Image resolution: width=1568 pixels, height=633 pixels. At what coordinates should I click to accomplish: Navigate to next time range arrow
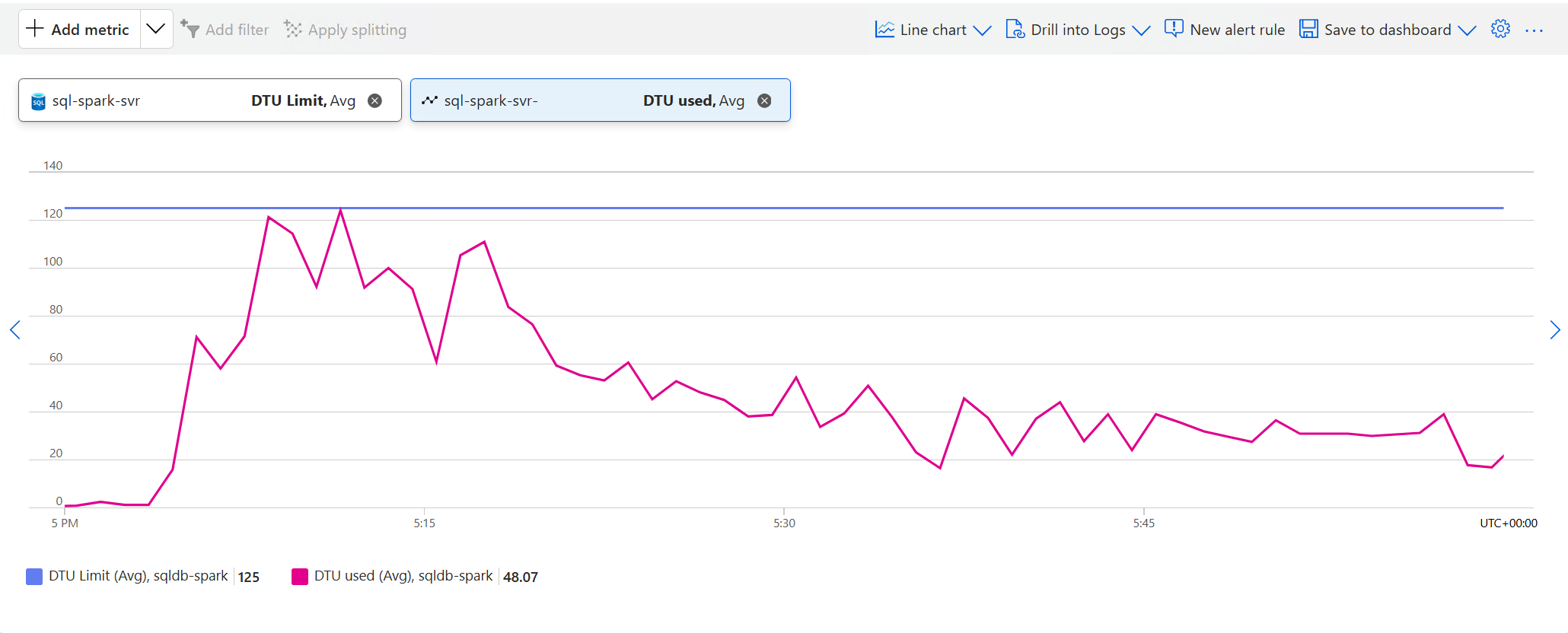pos(1554,329)
